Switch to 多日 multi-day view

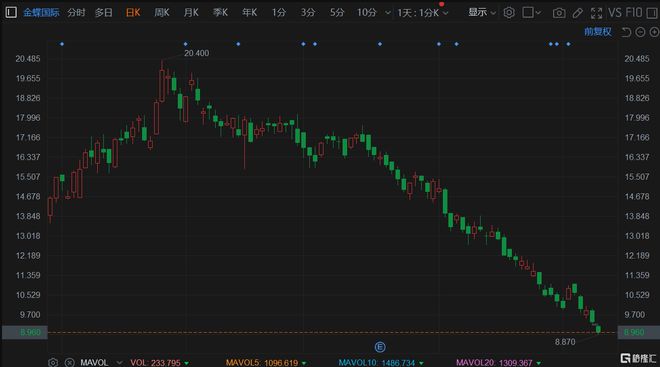[x=104, y=13]
